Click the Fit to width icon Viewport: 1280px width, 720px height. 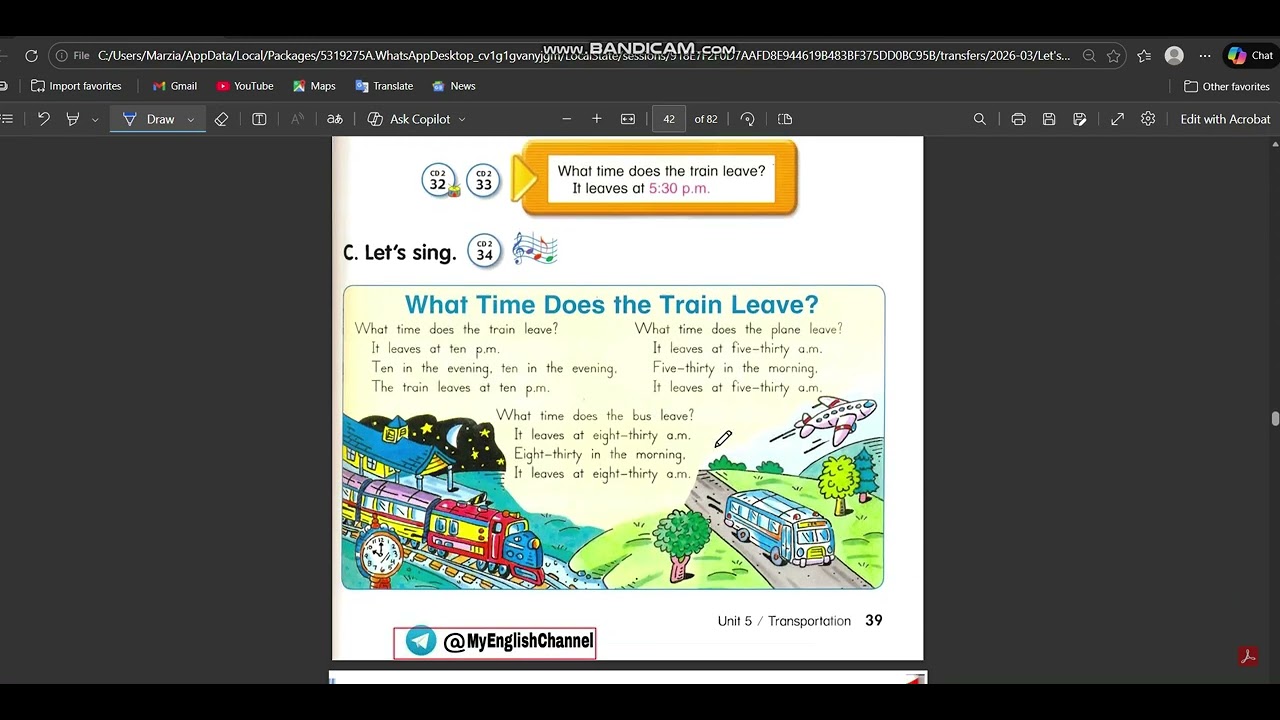pos(628,119)
